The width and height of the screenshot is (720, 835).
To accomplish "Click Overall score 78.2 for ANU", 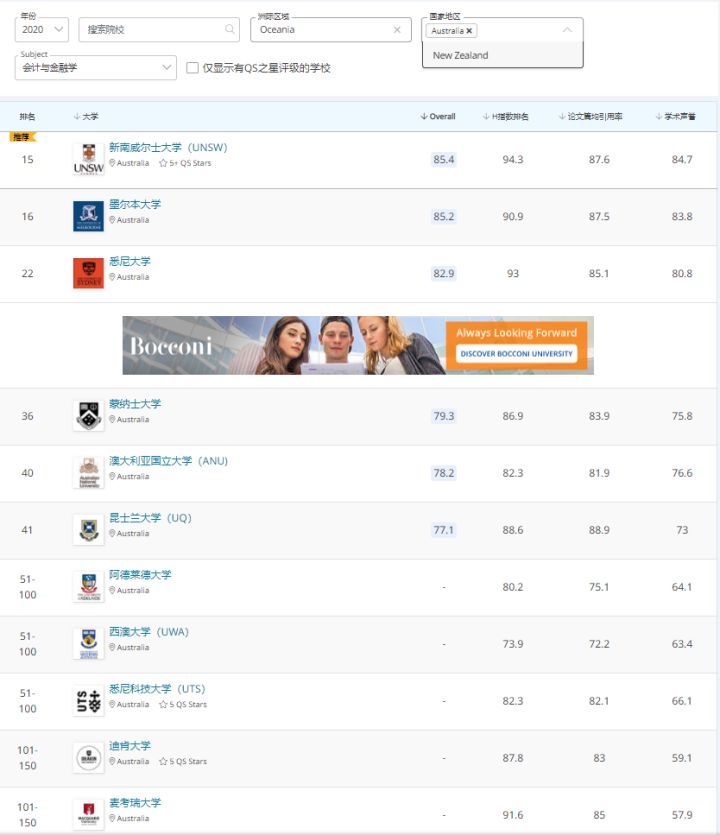I will coord(444,473).
